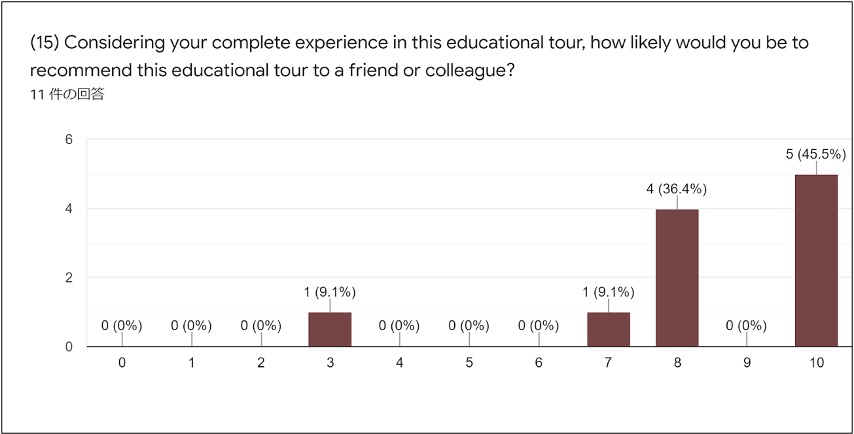
Task: Select the "0 (0%)" label above rating 1
Action: tap(191, 325)
